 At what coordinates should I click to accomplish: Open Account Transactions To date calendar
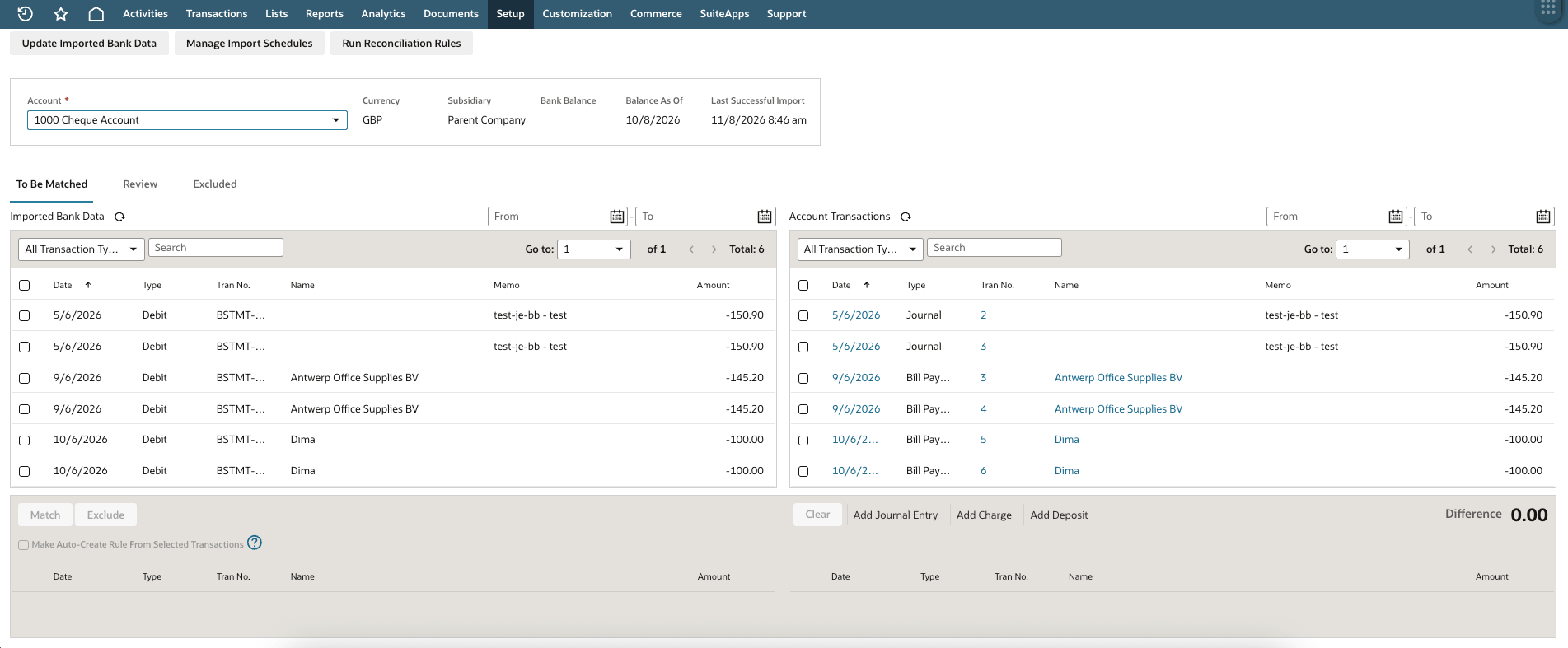click(1543, 217)
